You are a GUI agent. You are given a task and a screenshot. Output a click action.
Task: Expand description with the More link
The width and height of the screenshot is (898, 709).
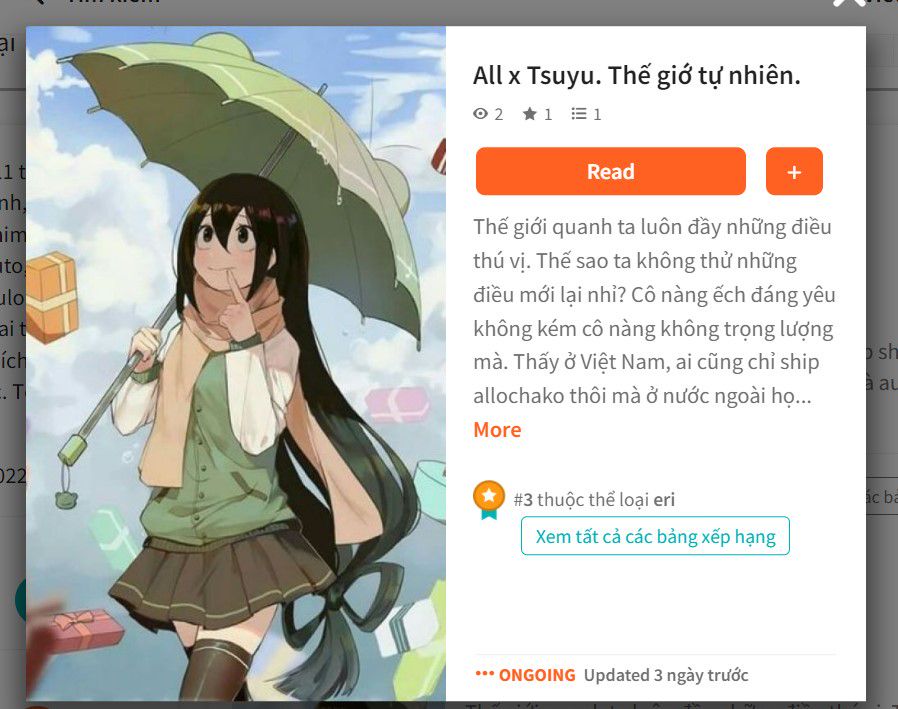click(x=497, y=430)
